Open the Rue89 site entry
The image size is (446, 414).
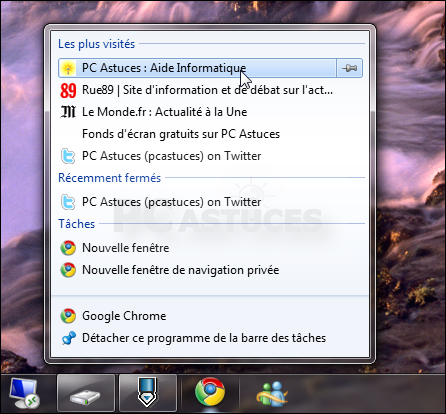210,90
